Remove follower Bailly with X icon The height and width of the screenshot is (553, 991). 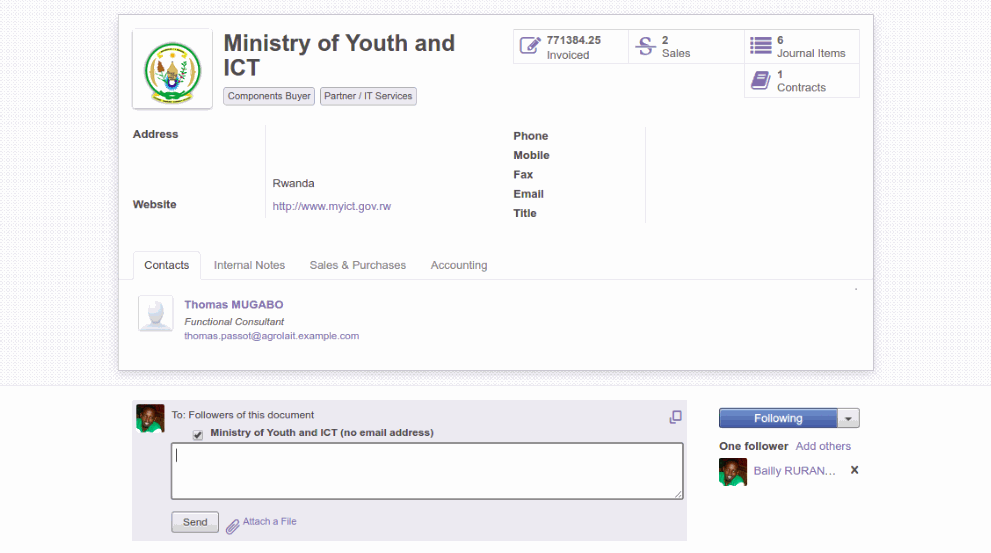pos(854,470)
